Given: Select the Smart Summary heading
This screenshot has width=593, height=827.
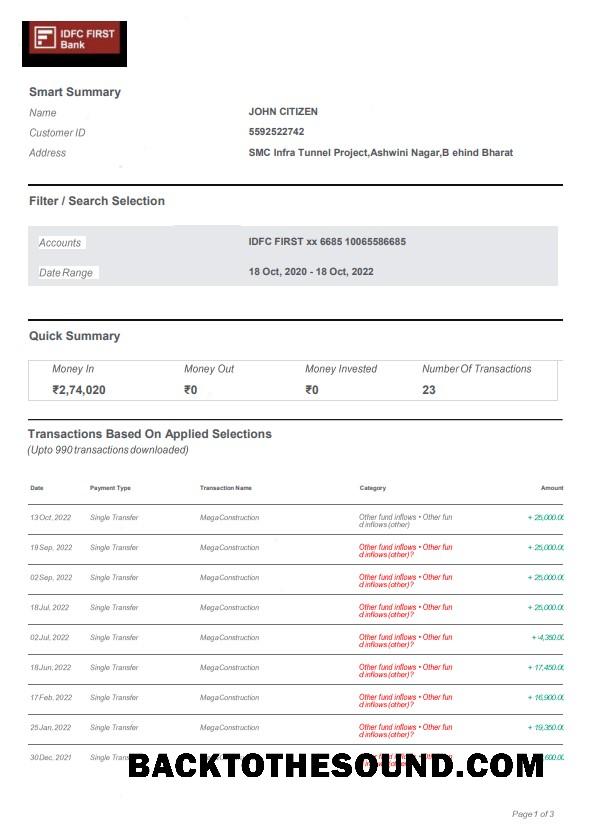Looking at the screenshot, I should pyautogui.click(x=75, y=92).
